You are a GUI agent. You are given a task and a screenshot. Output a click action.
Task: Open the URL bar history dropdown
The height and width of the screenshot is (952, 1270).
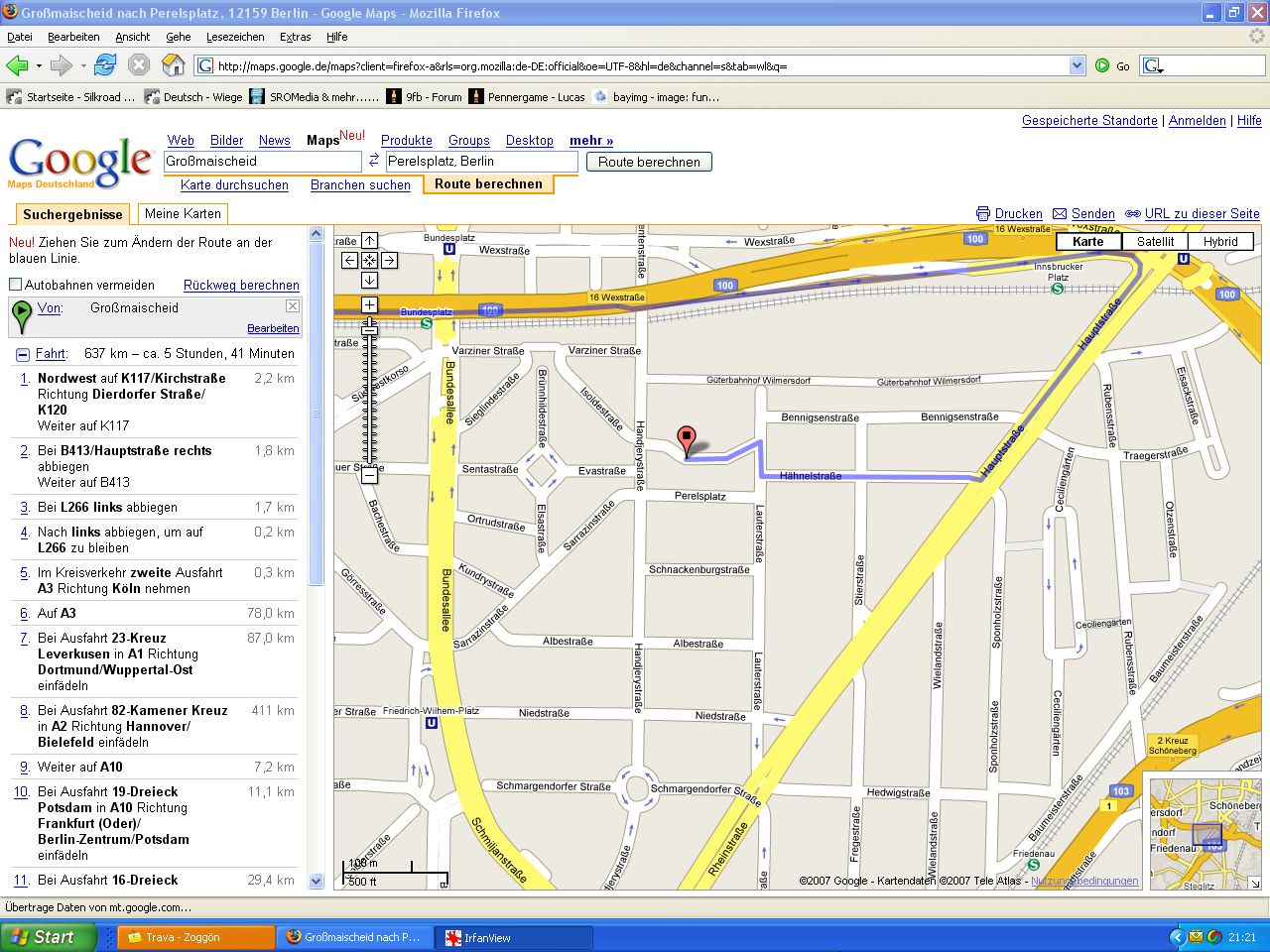(1078, 65)
